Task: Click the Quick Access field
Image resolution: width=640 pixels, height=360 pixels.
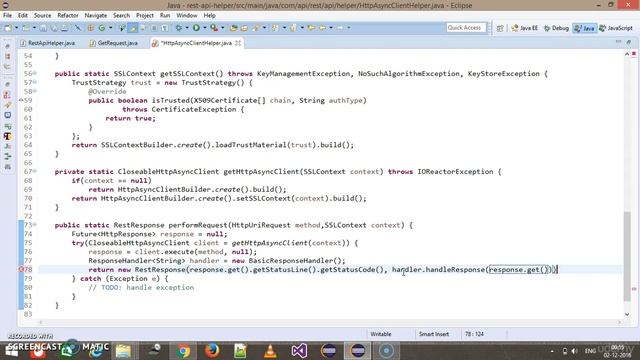Action: [466, 28]
